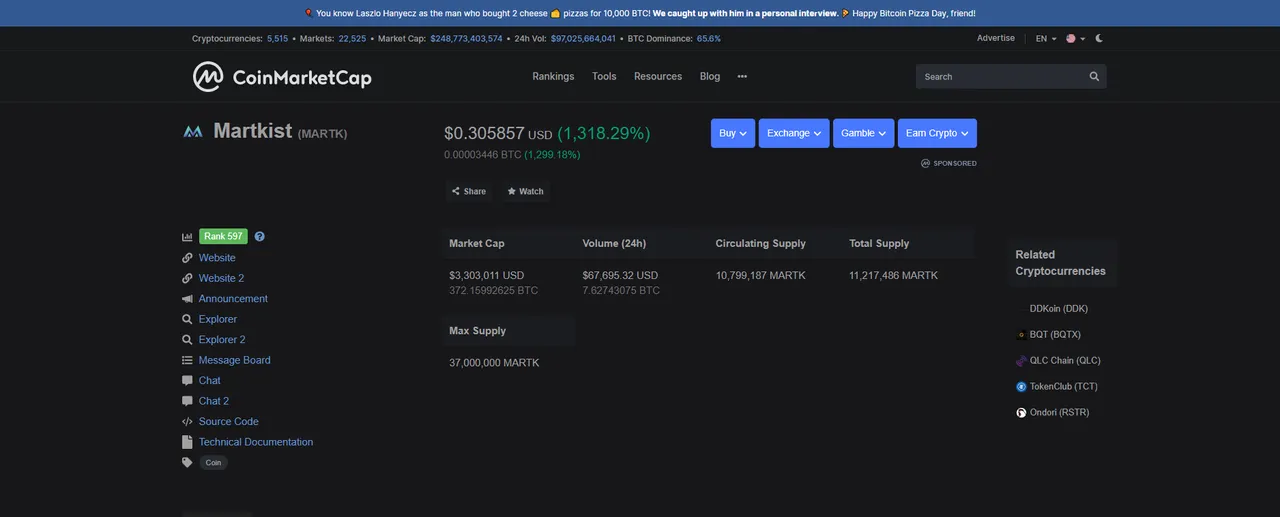Click the Advertise link
Image resolution: width=1280 pixels, height=517 pixels.
[995, 38]
